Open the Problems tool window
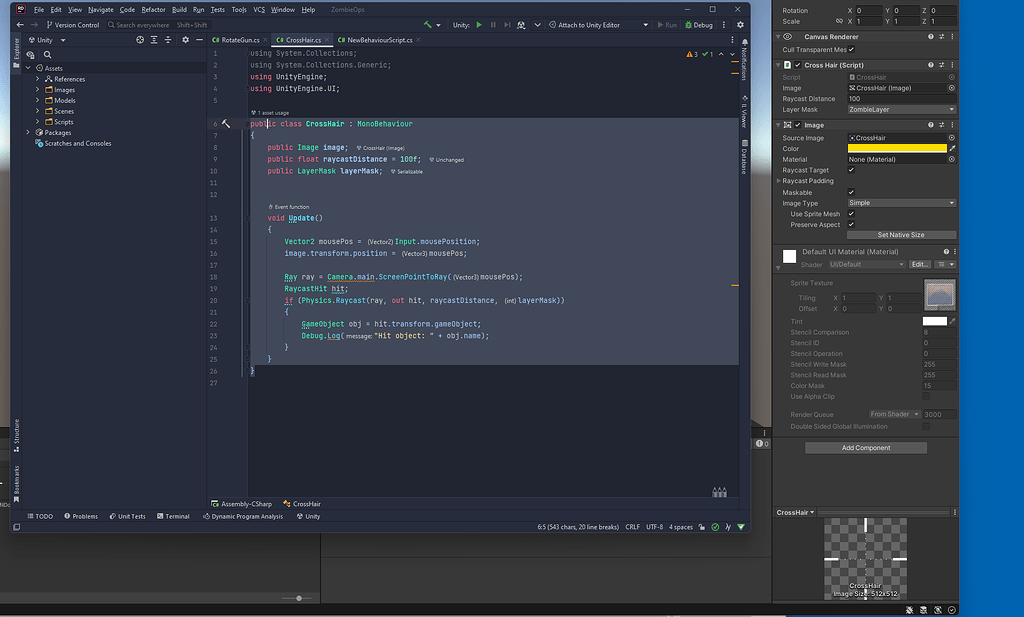Screen dimensions: 1024x617 80,516
